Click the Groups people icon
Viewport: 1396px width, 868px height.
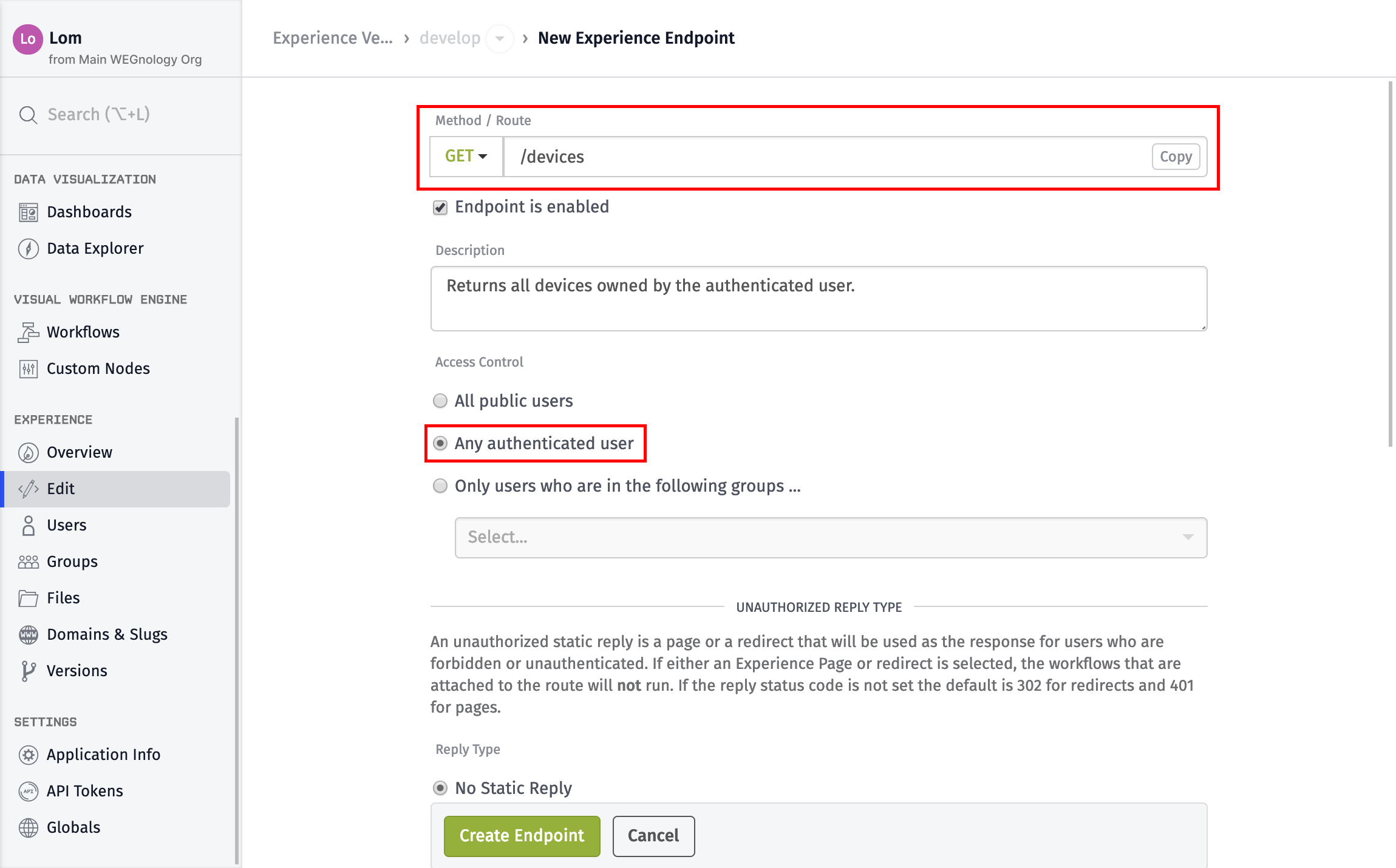28,562
